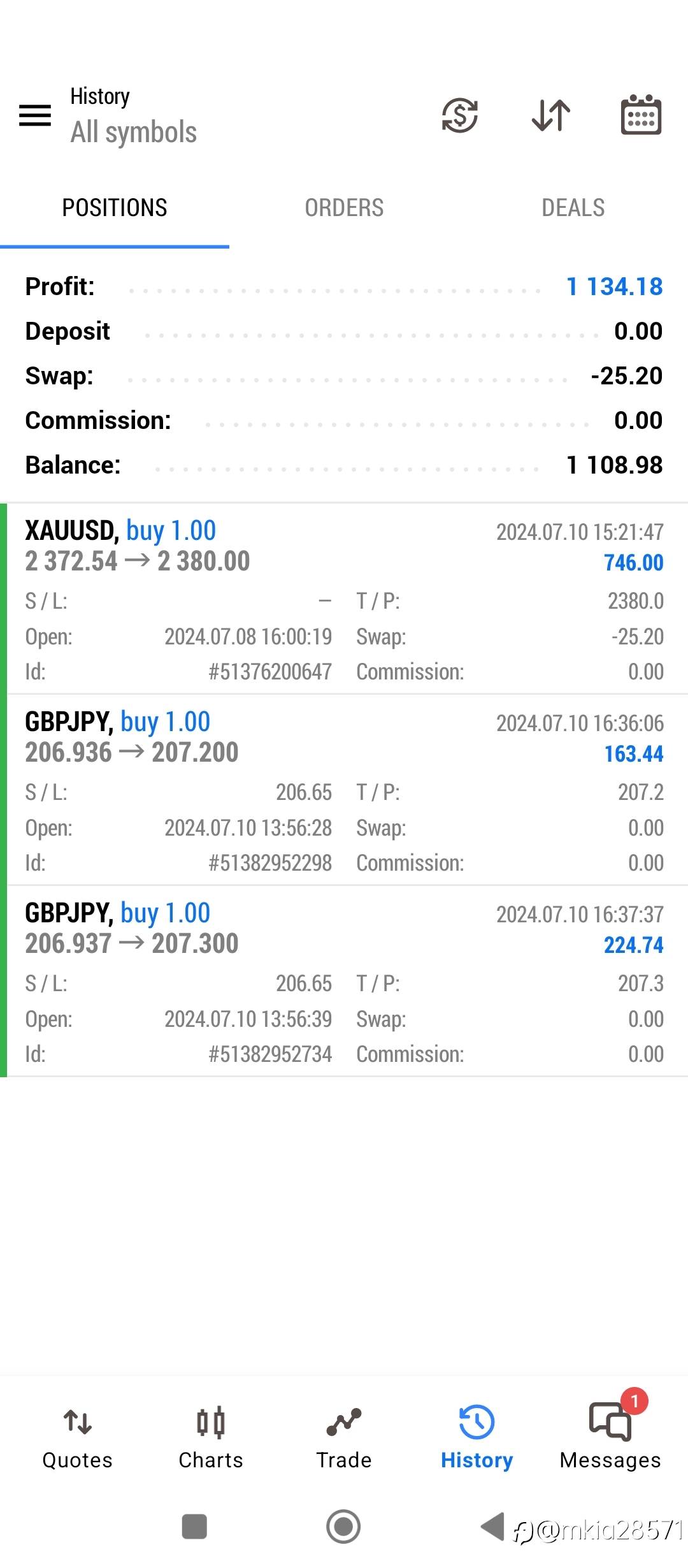
Task: Open the Charts section
Action: pos(211,1435)
